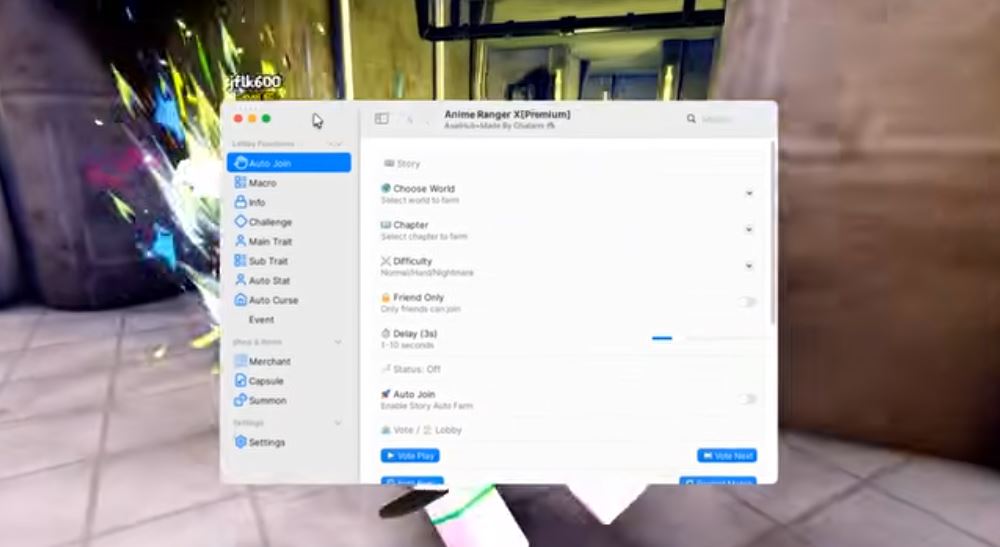Click the 'Status: Off' text
Viewport: 1000px width, 547px height.
(x=416, y=369)
